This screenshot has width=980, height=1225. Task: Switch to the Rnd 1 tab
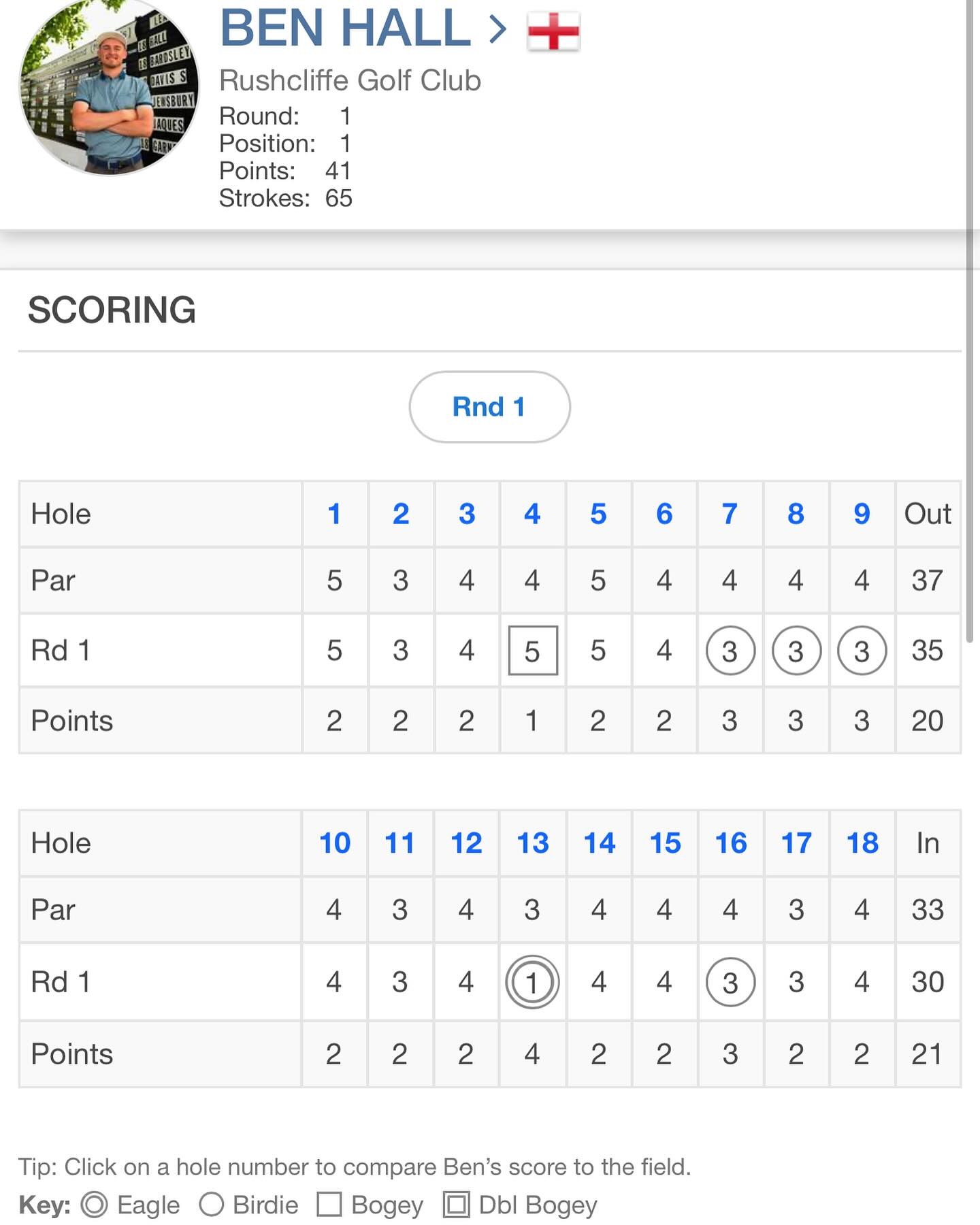coord(489,406)
